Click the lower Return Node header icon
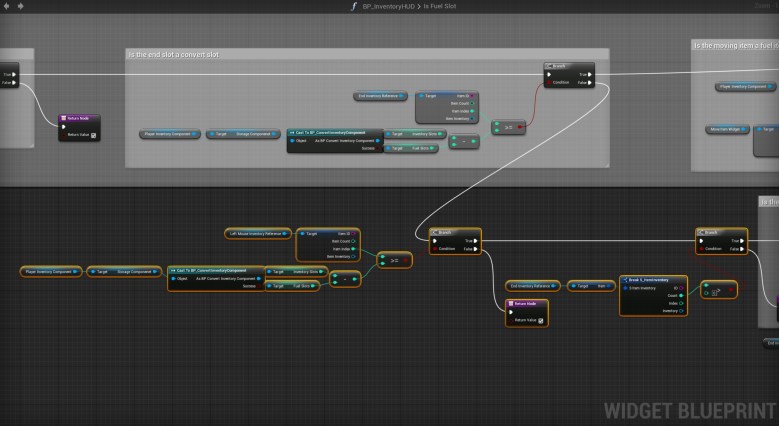Screen dimensions: 779x426 [x=513, y=304]
